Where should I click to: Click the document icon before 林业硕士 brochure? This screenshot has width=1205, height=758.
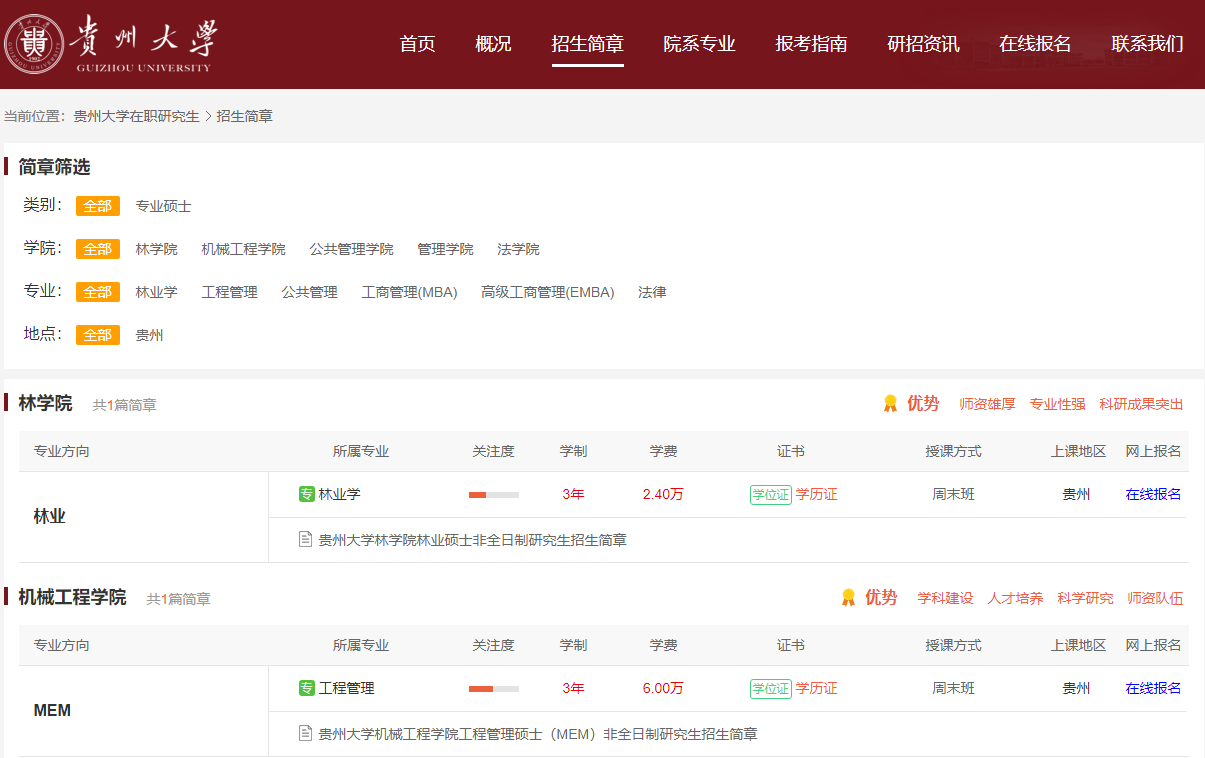pos(306,540)
